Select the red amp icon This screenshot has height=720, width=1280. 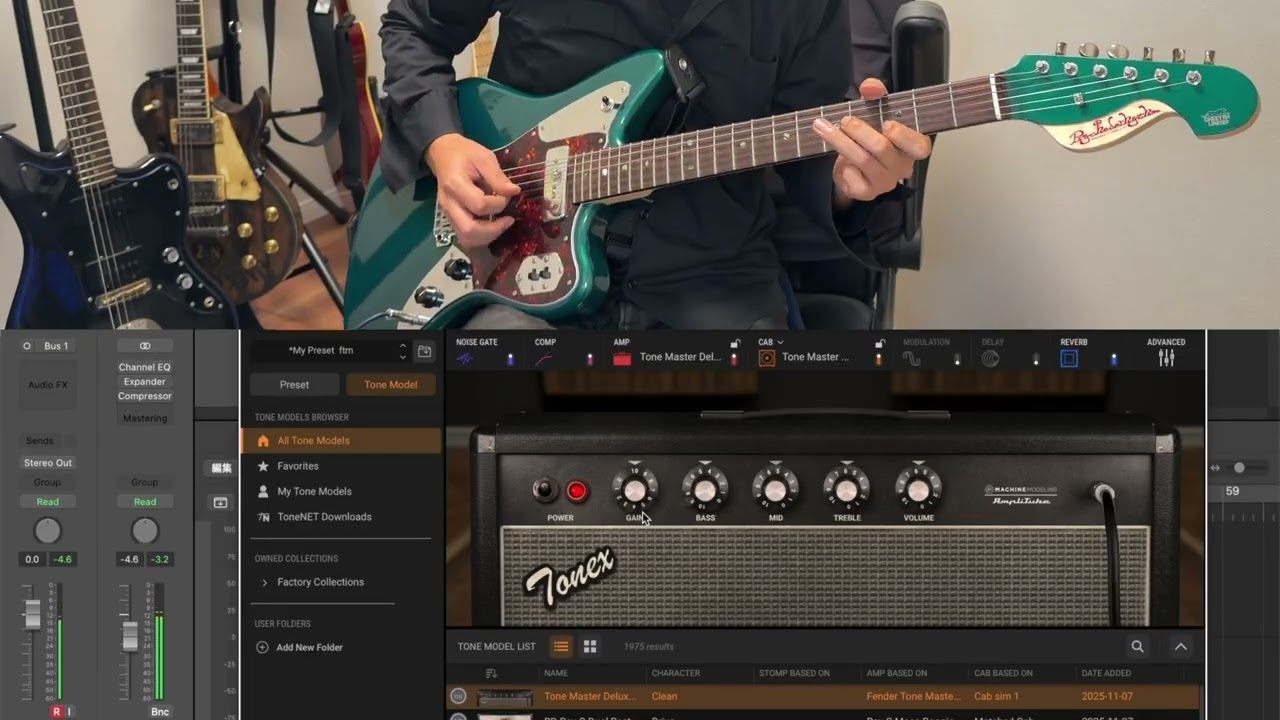point(622,358)
